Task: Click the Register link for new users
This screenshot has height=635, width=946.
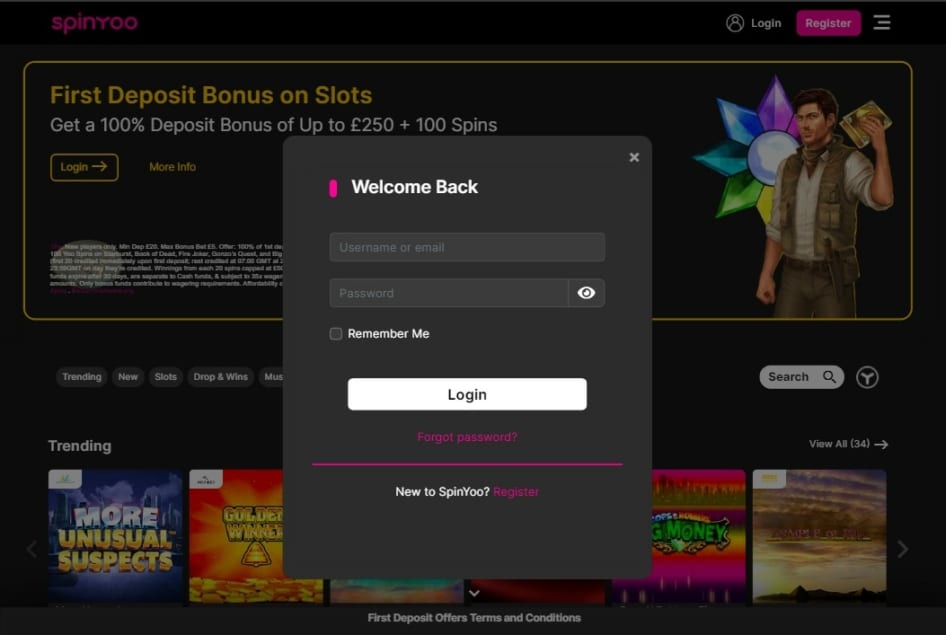Action: pyautogui.click(x=516, y=491)
